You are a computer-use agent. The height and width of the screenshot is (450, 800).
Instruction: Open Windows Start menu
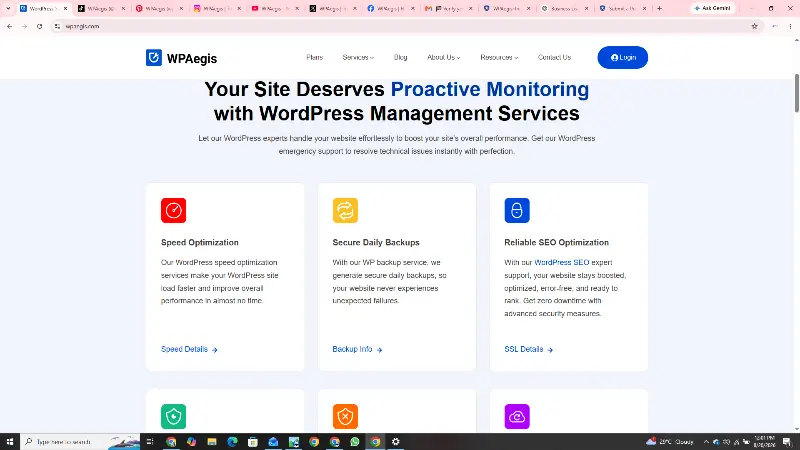click(10, 441)
